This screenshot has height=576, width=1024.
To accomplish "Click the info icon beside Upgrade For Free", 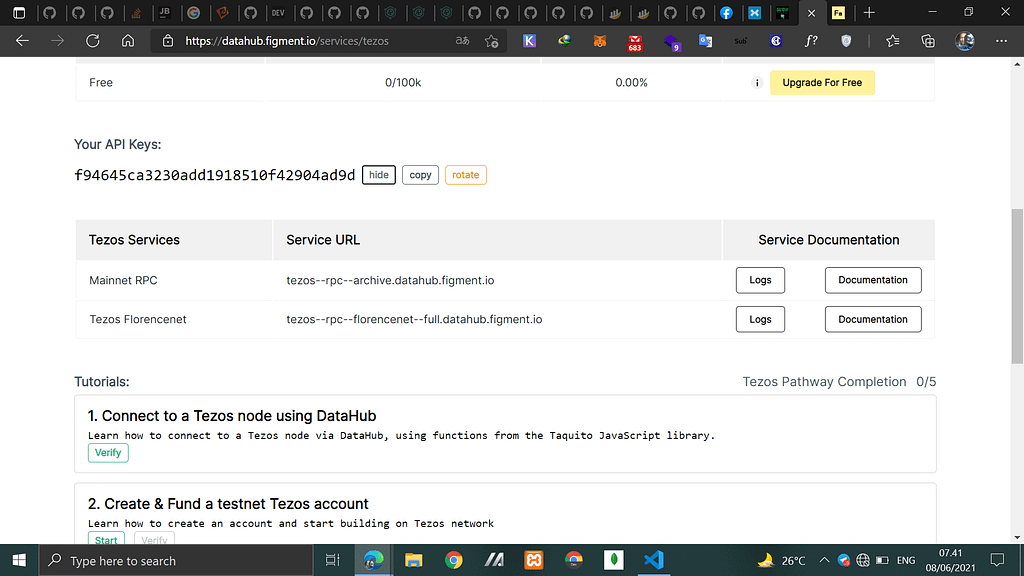I will point(757,83).
